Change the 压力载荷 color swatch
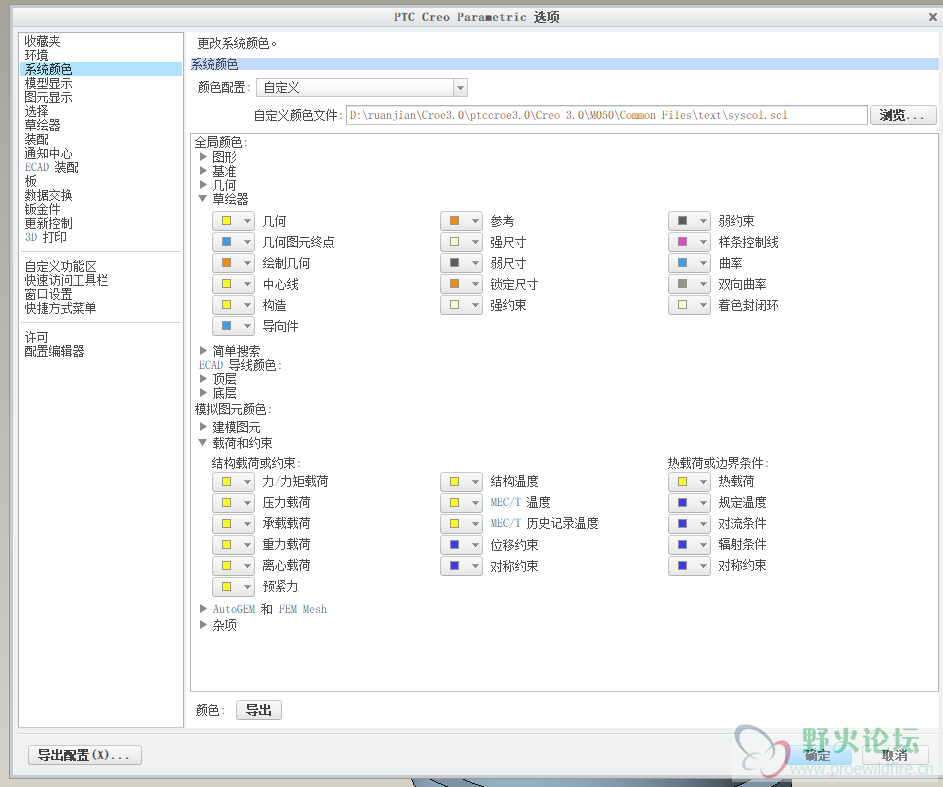The width and height of the screenshot is (943, 787). tap(233, 503)
